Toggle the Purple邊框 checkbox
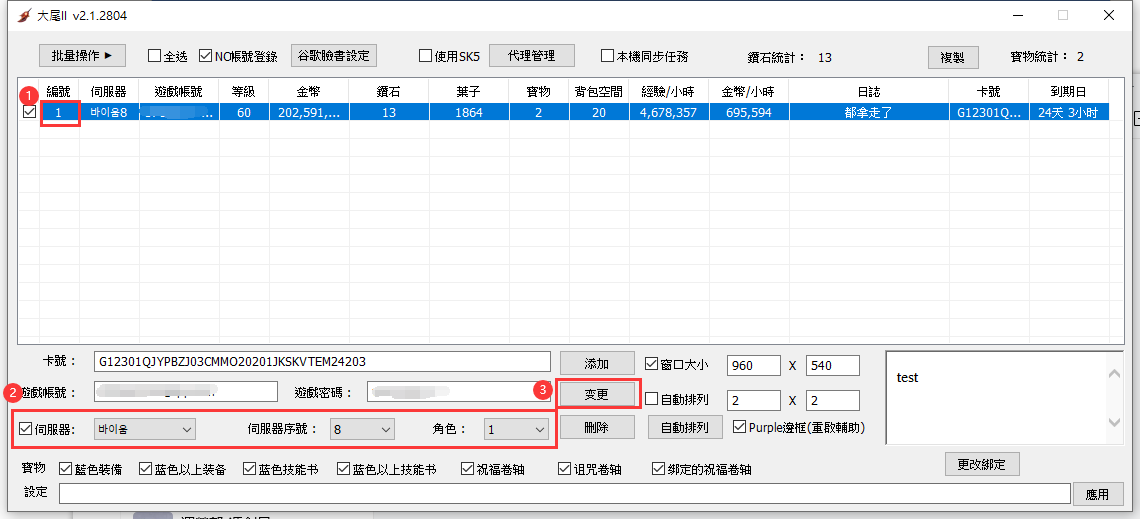This screenshot has width=1140, height=519. coord(739,427)
